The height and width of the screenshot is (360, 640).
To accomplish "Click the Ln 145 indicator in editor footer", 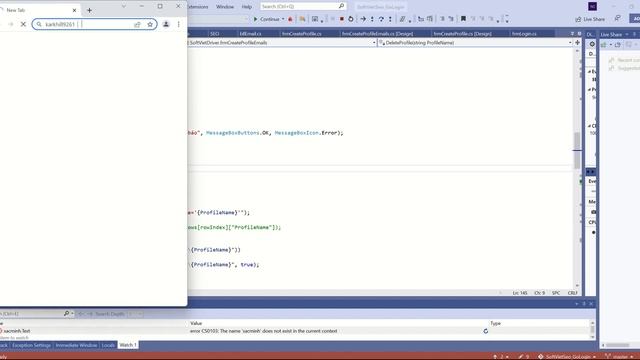I will 520,293.
